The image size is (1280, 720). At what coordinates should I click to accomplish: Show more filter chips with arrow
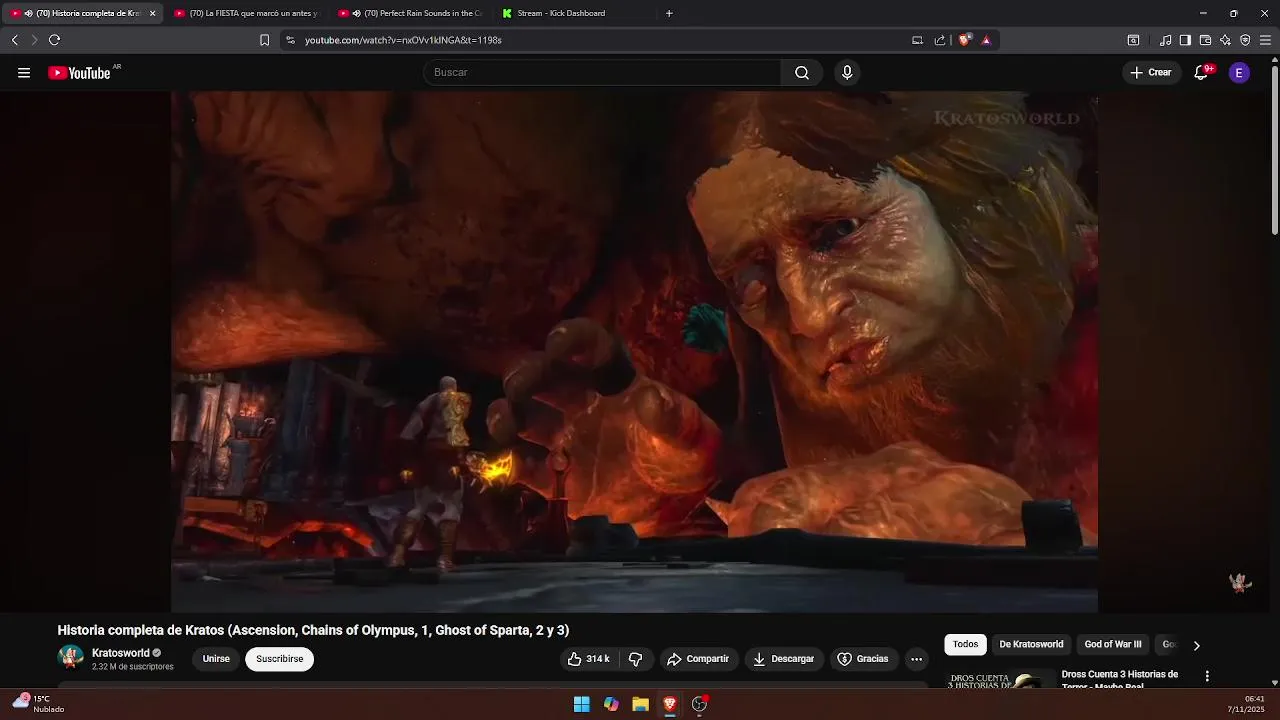tap(1196, 645)
